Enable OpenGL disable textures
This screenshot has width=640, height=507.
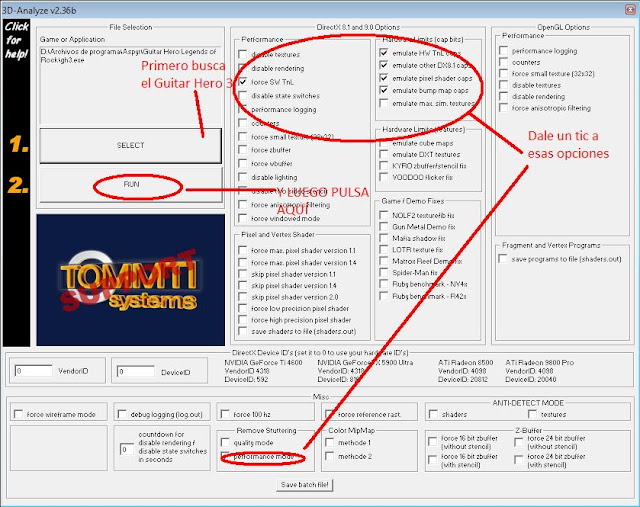[x=504, y=85]
